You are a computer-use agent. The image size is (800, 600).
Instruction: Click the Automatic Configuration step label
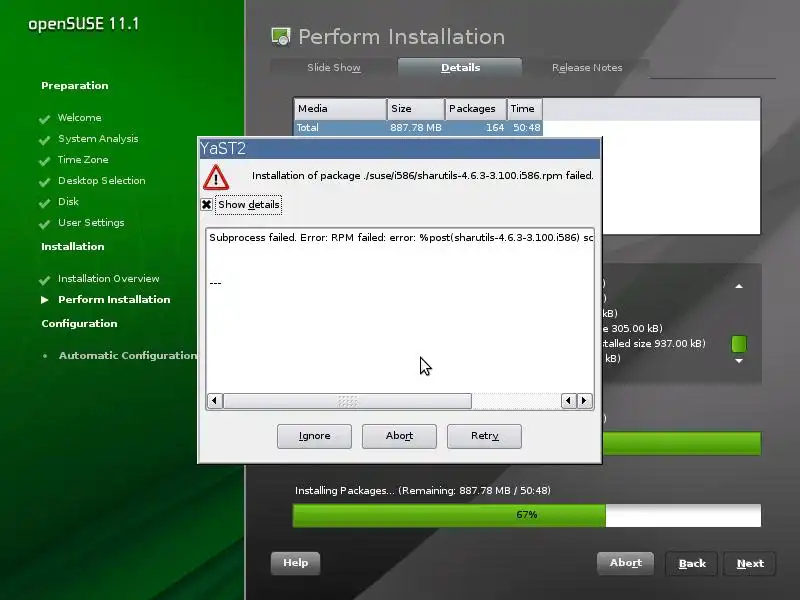point(128,356)
